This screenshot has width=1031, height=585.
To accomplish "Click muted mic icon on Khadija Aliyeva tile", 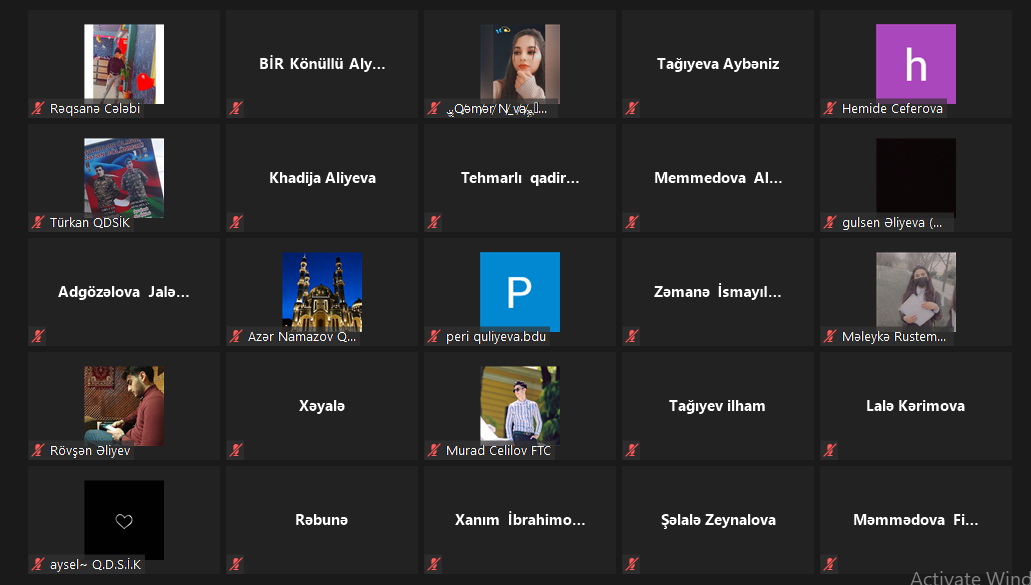I will [x=236, y=222].
